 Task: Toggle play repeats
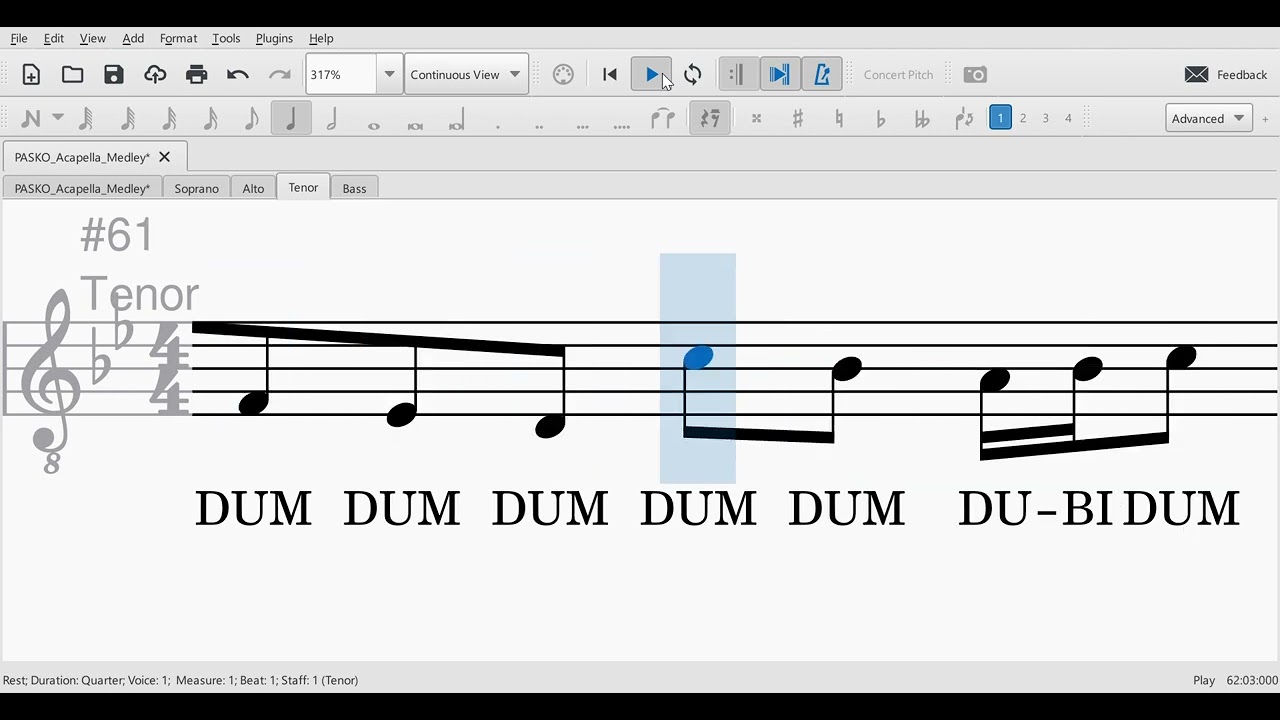coord(738,75)
